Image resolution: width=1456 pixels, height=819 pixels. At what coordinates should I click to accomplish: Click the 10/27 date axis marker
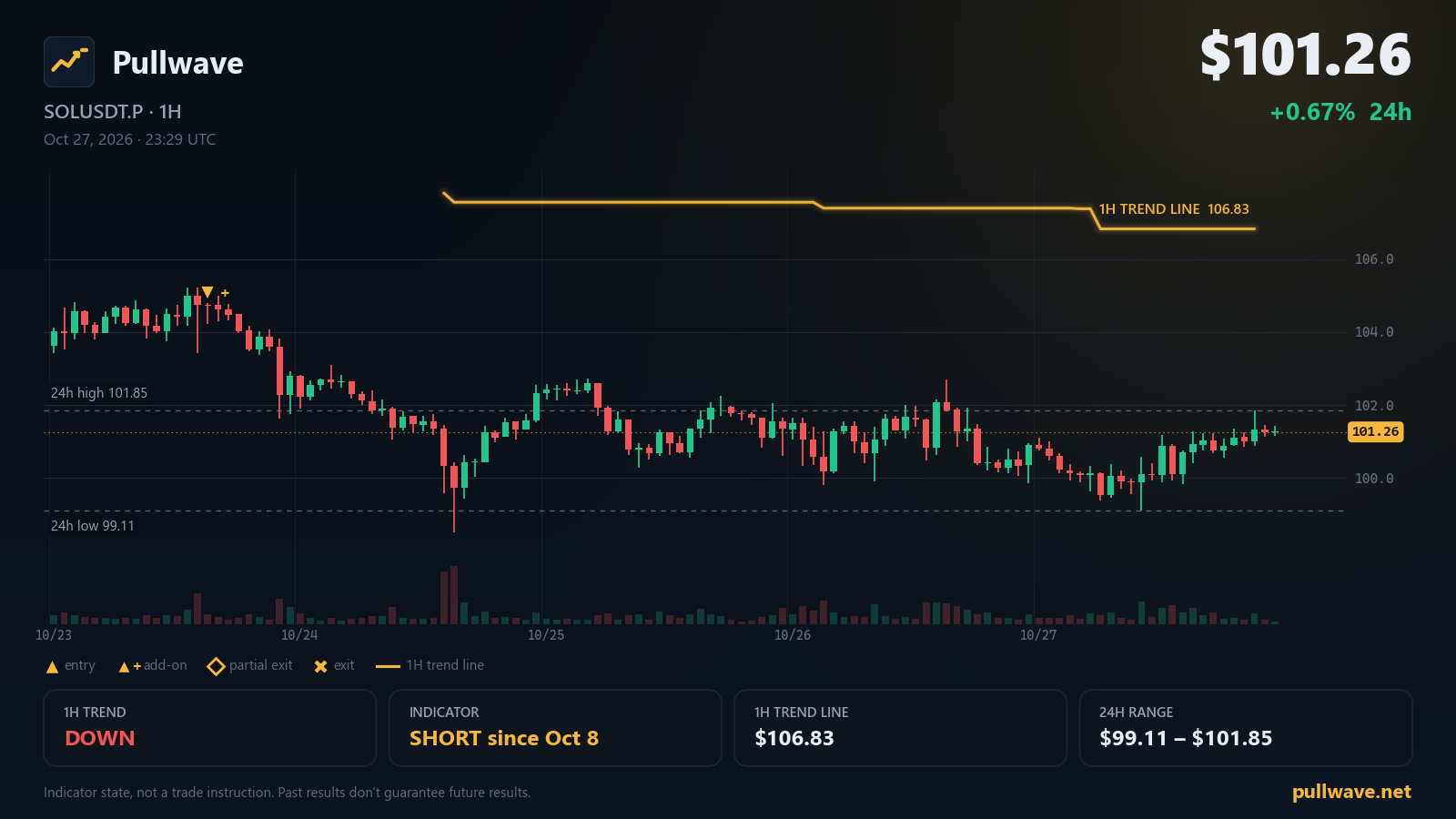pos(1038,635)
